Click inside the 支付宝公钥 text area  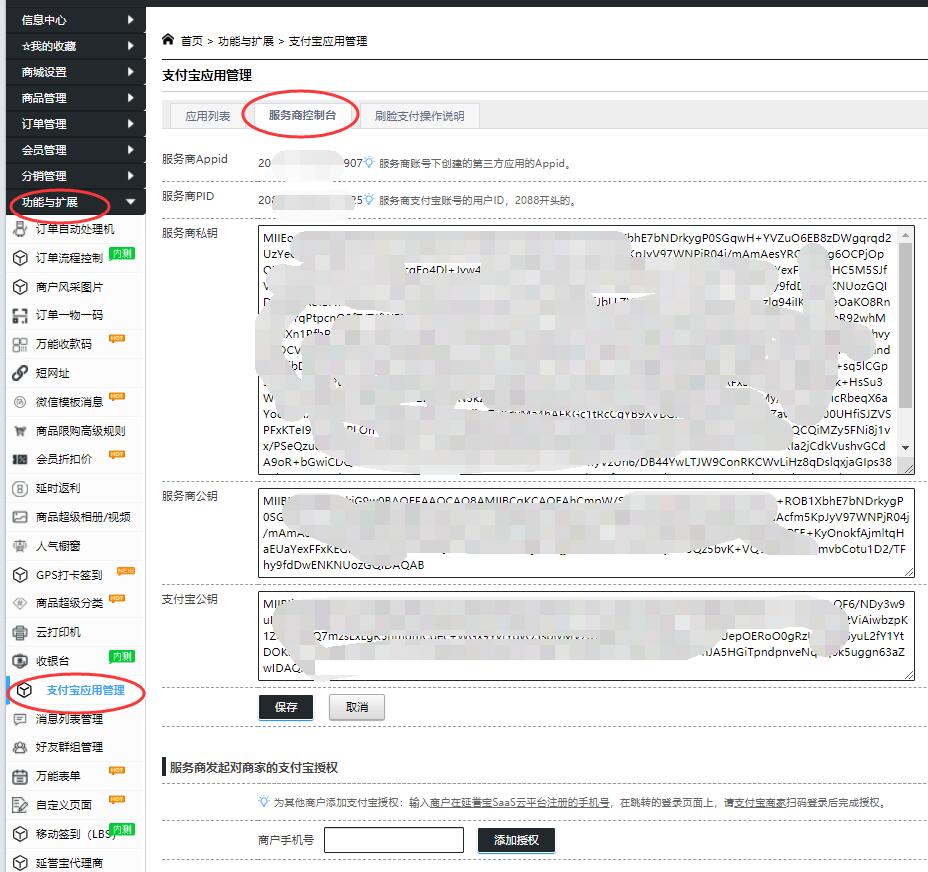tap(587, 636)
